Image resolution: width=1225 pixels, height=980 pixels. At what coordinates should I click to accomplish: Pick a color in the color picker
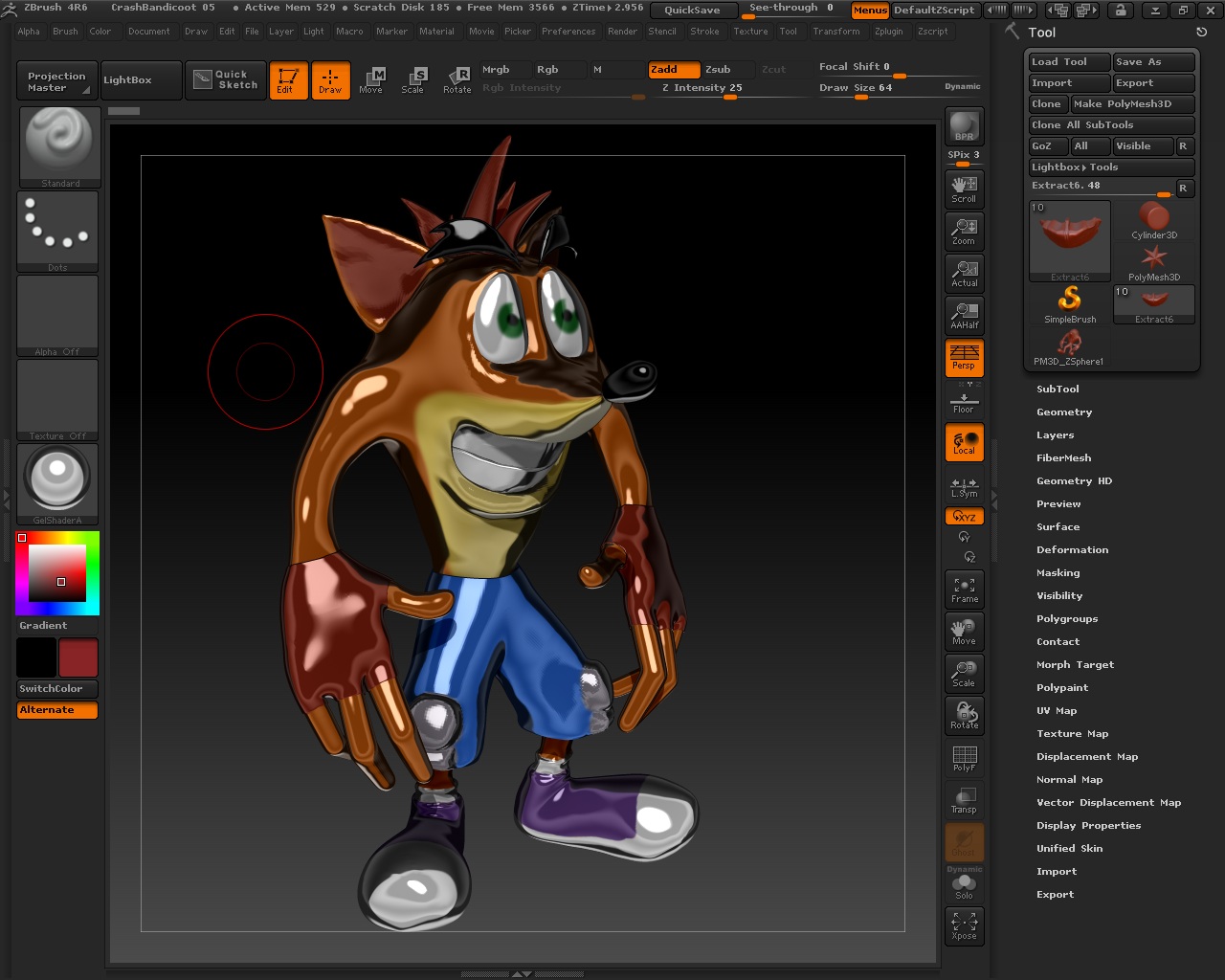[x=57, y=573]
